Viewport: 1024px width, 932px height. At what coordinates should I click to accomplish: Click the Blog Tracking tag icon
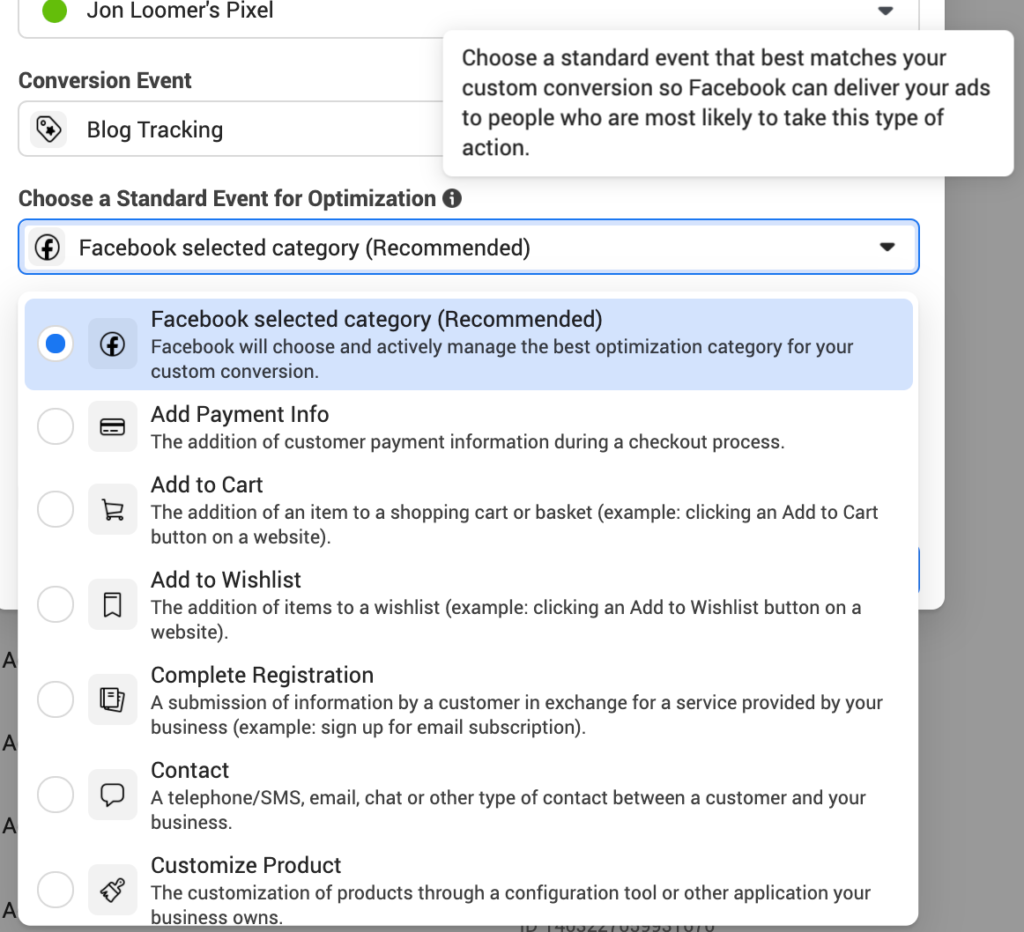pyautogui.click(x=47, y=129)
